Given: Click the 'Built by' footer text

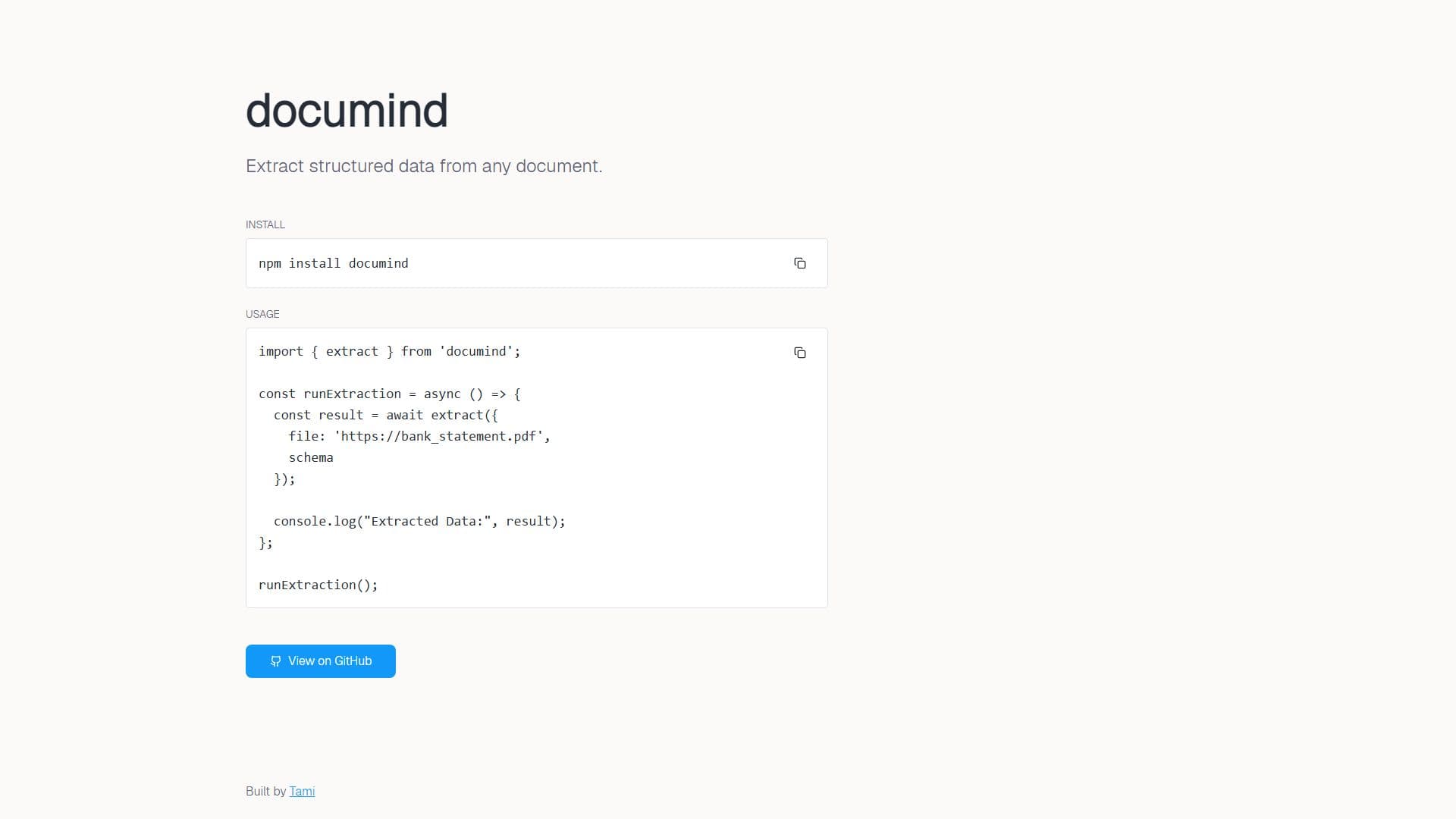Looking at the screenshot, I should point(265,791).
